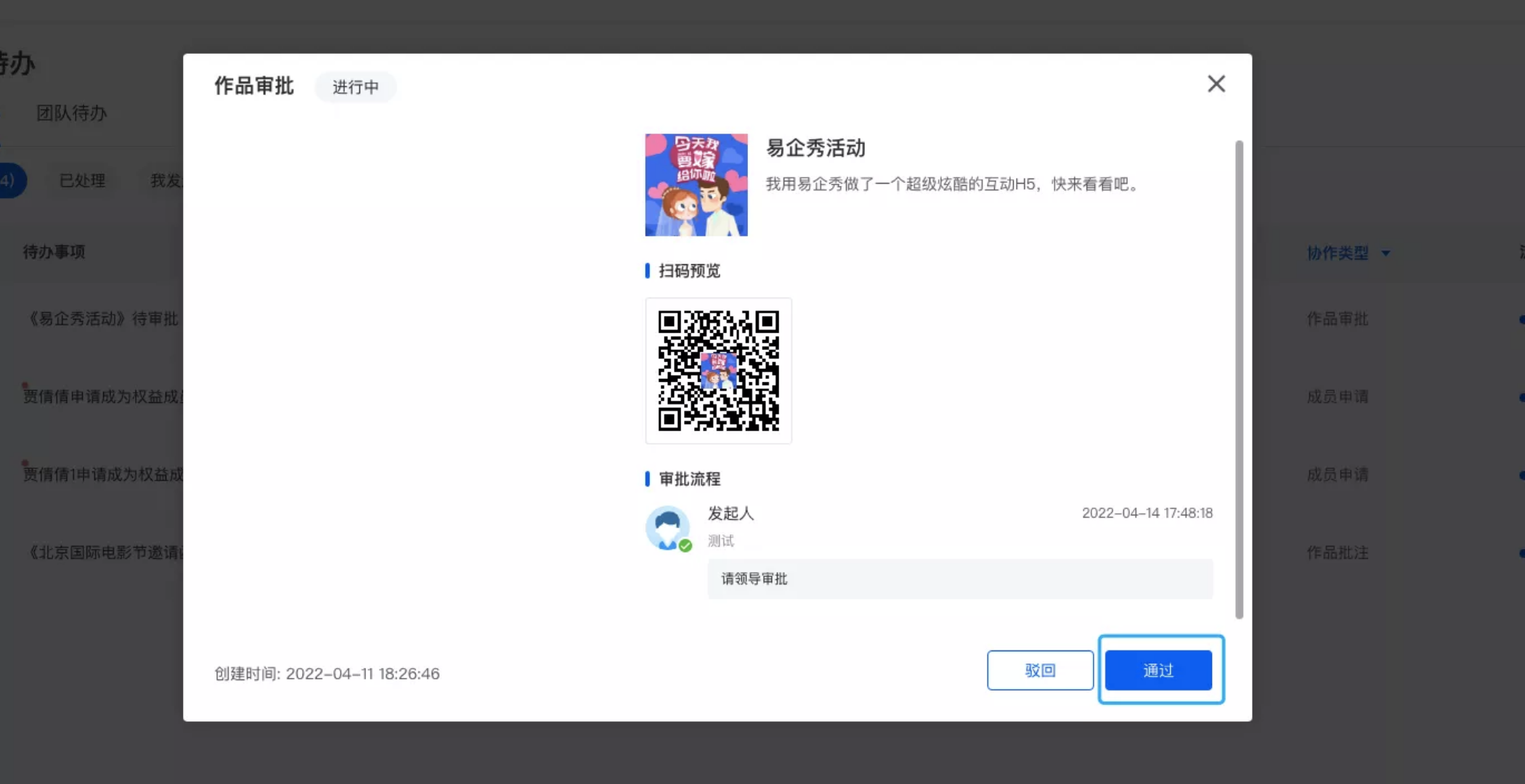Open the 团队待办 tab
The image size is (1525, 784).
point(72,113)
